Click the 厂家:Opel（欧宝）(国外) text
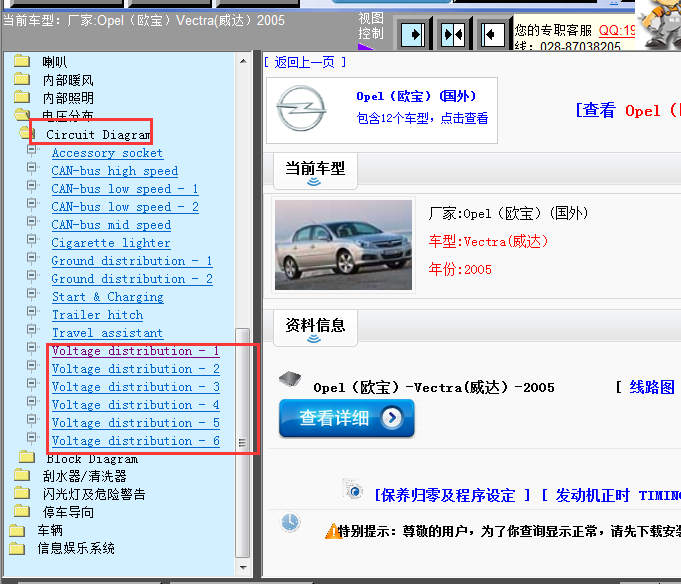 (x=508, y=213)
